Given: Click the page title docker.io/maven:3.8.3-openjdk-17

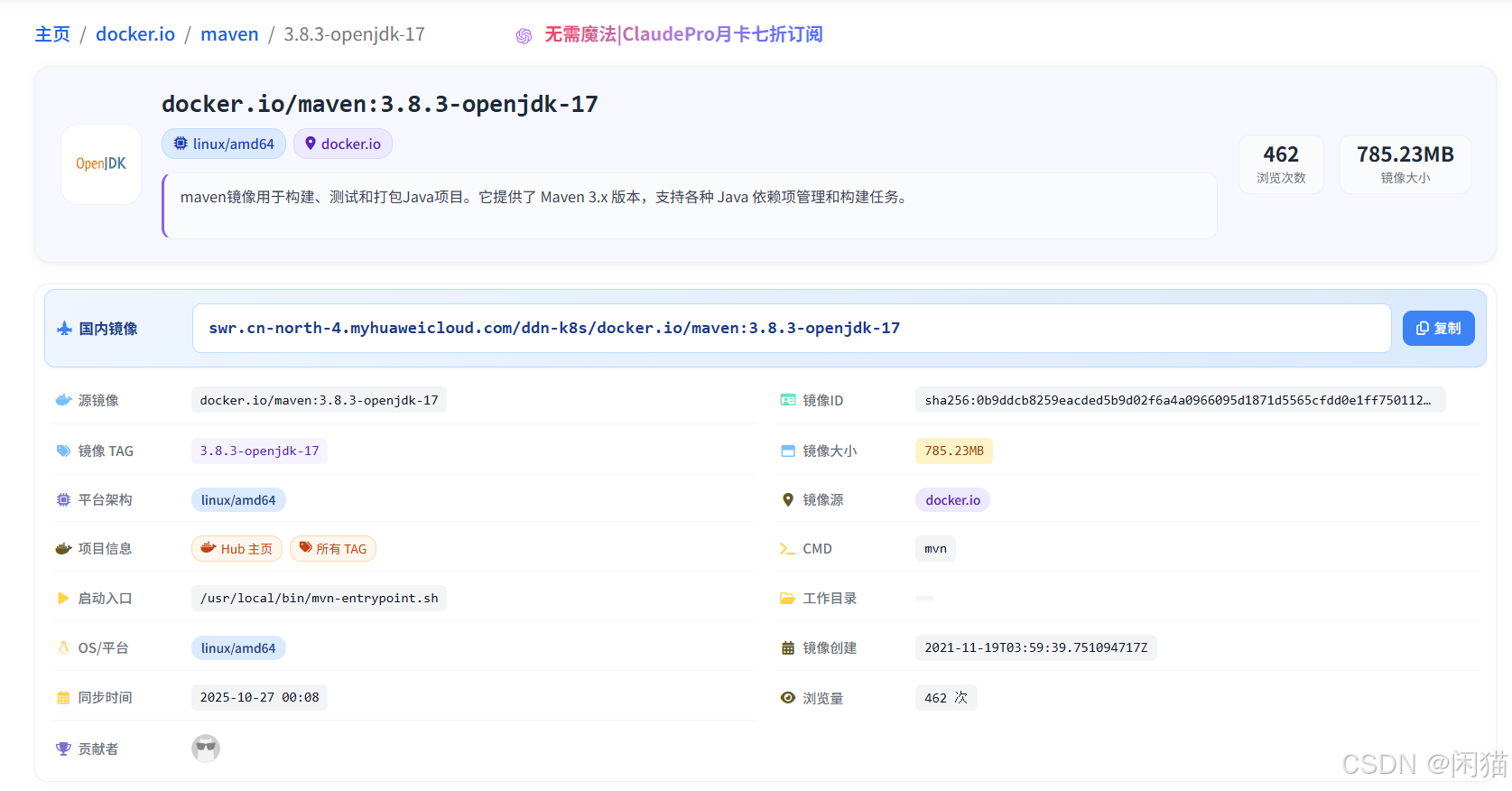Looking at the screenshot, I should (380, 104).
